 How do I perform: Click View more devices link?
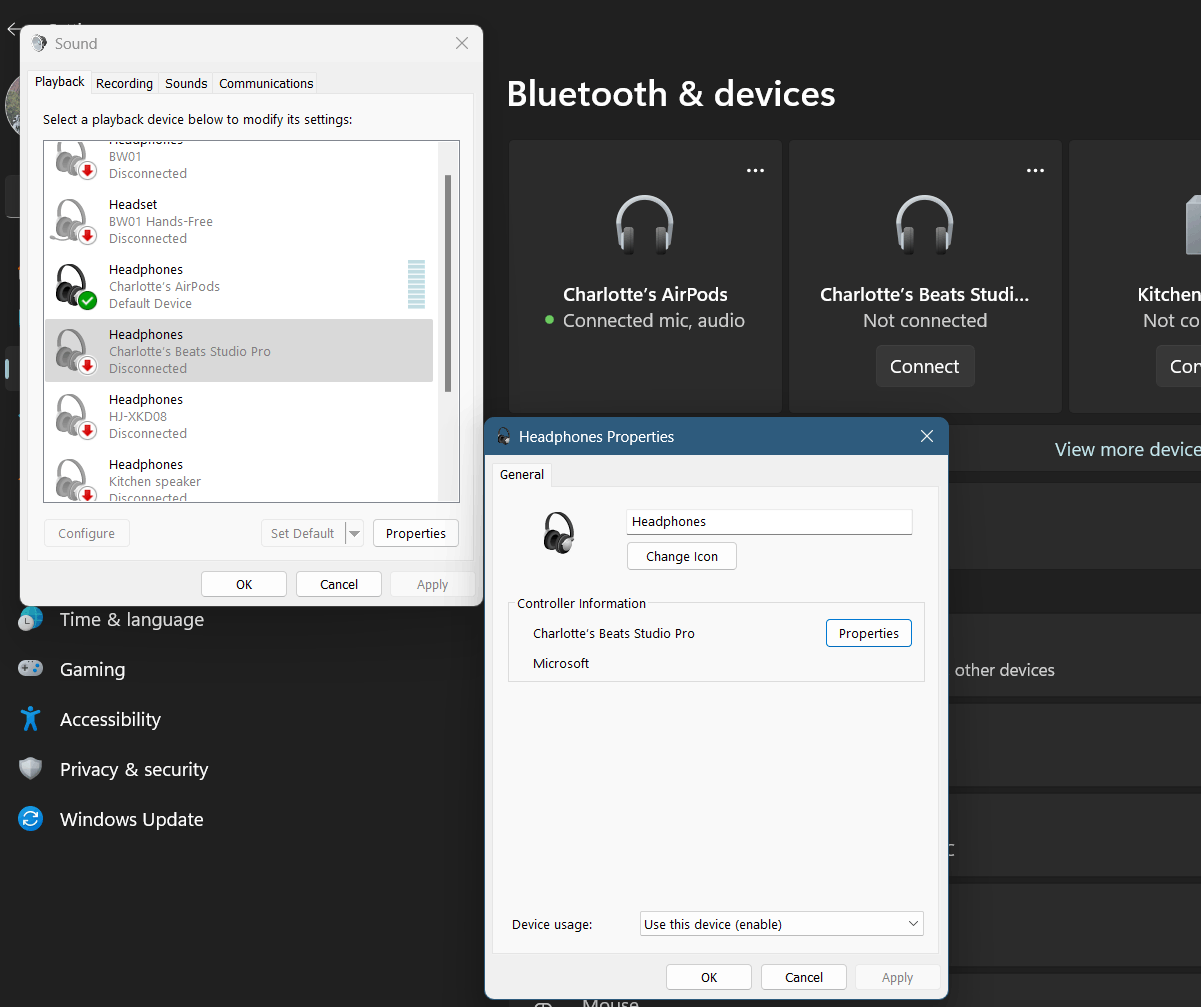click(1127, 449)
